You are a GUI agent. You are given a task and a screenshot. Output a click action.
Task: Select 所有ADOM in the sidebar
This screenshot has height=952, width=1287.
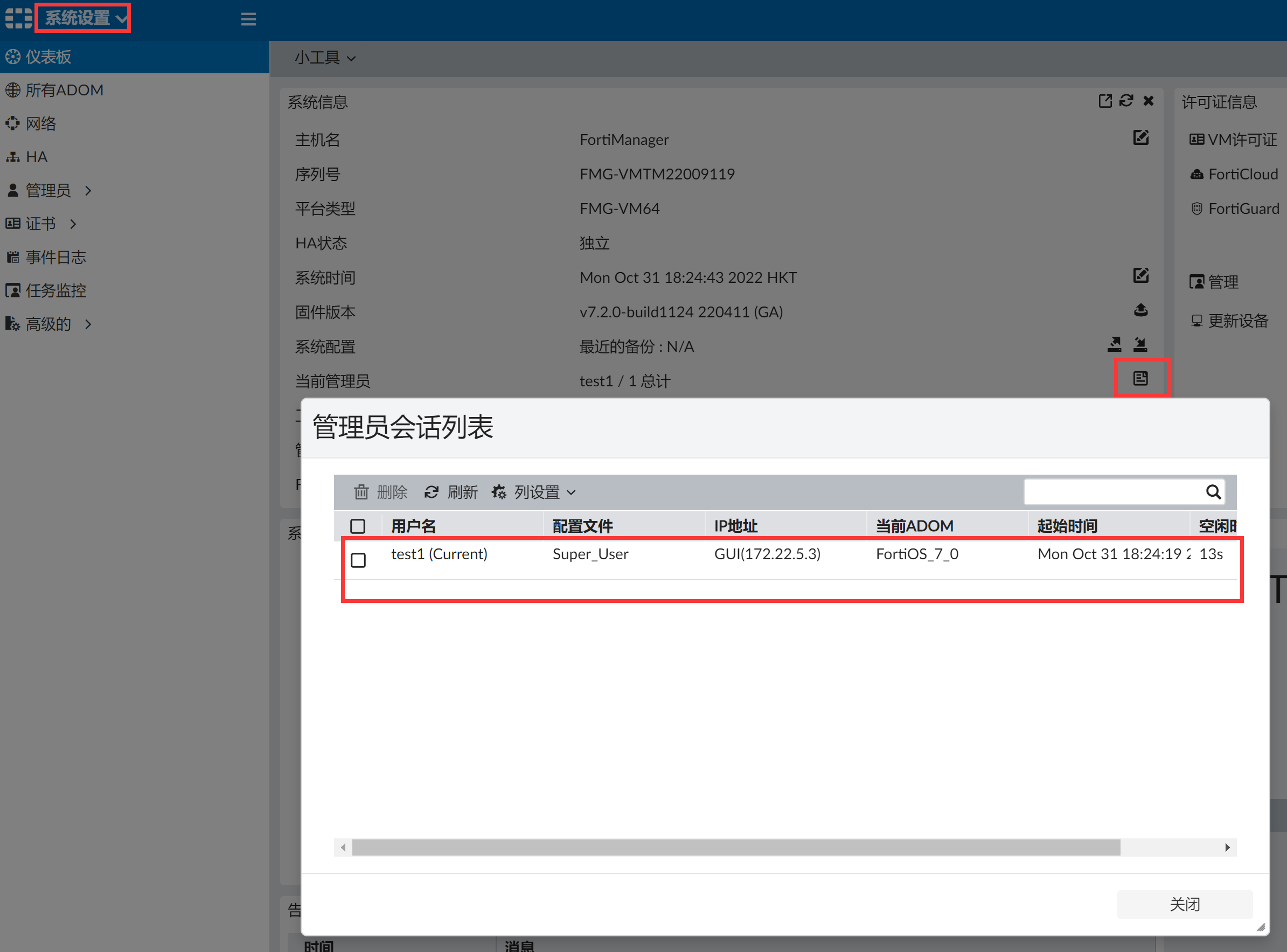[64, 90]
